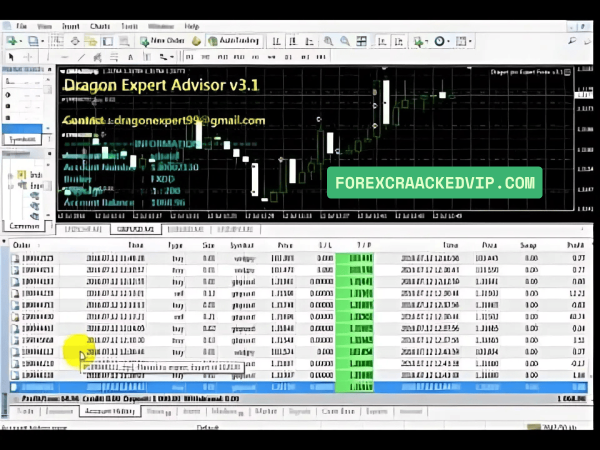The height and width of the screenshot is (450, 600).
Task: Select the Common tab in Navigator
Action: (x=24, y=226)
